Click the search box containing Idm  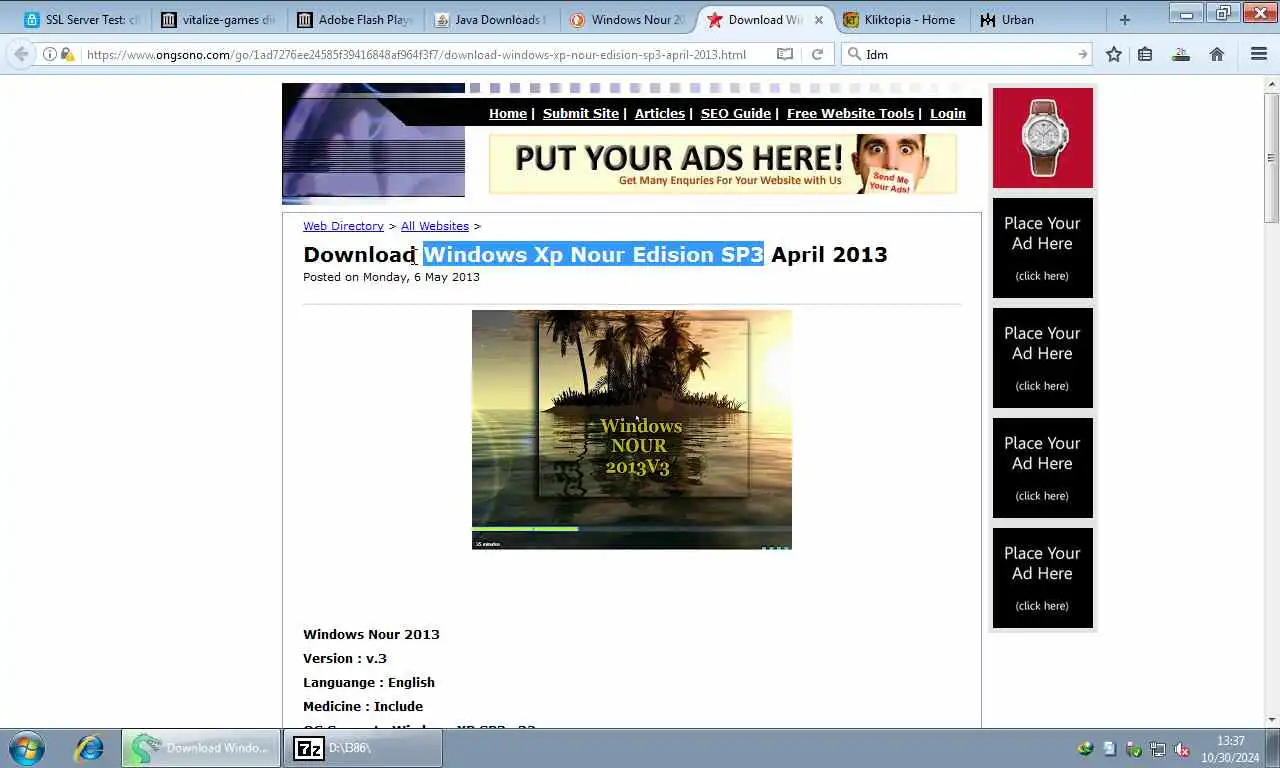pyautogui.click(x=968, y=54)
